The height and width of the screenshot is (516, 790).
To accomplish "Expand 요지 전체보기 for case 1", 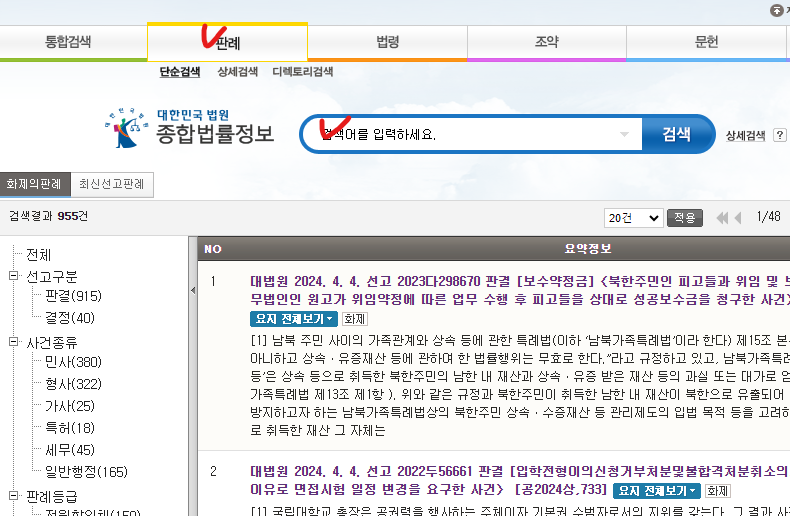I will 293,319.
